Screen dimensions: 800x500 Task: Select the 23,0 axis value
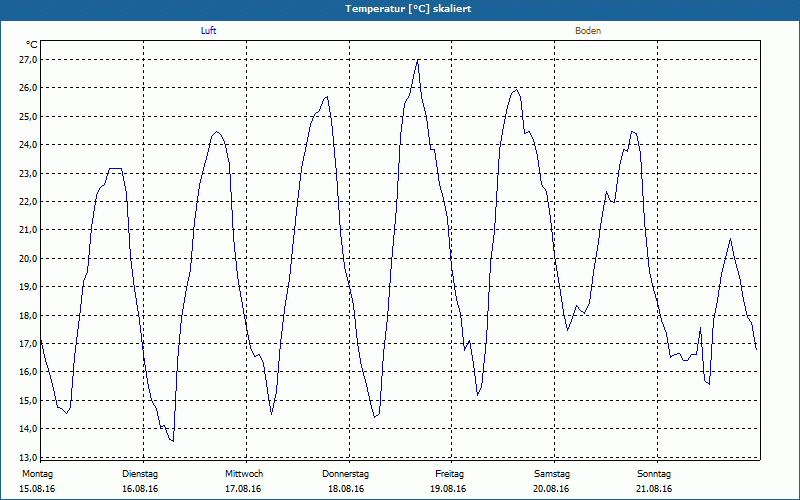click(29, 173)
